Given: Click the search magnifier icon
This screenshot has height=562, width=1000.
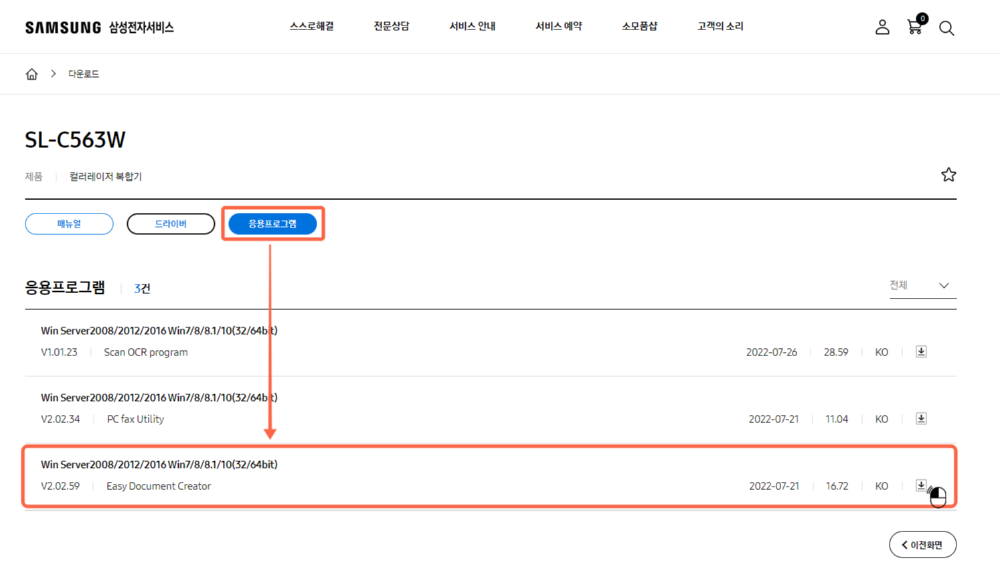Looking at the screenshot, I should 946,28.
